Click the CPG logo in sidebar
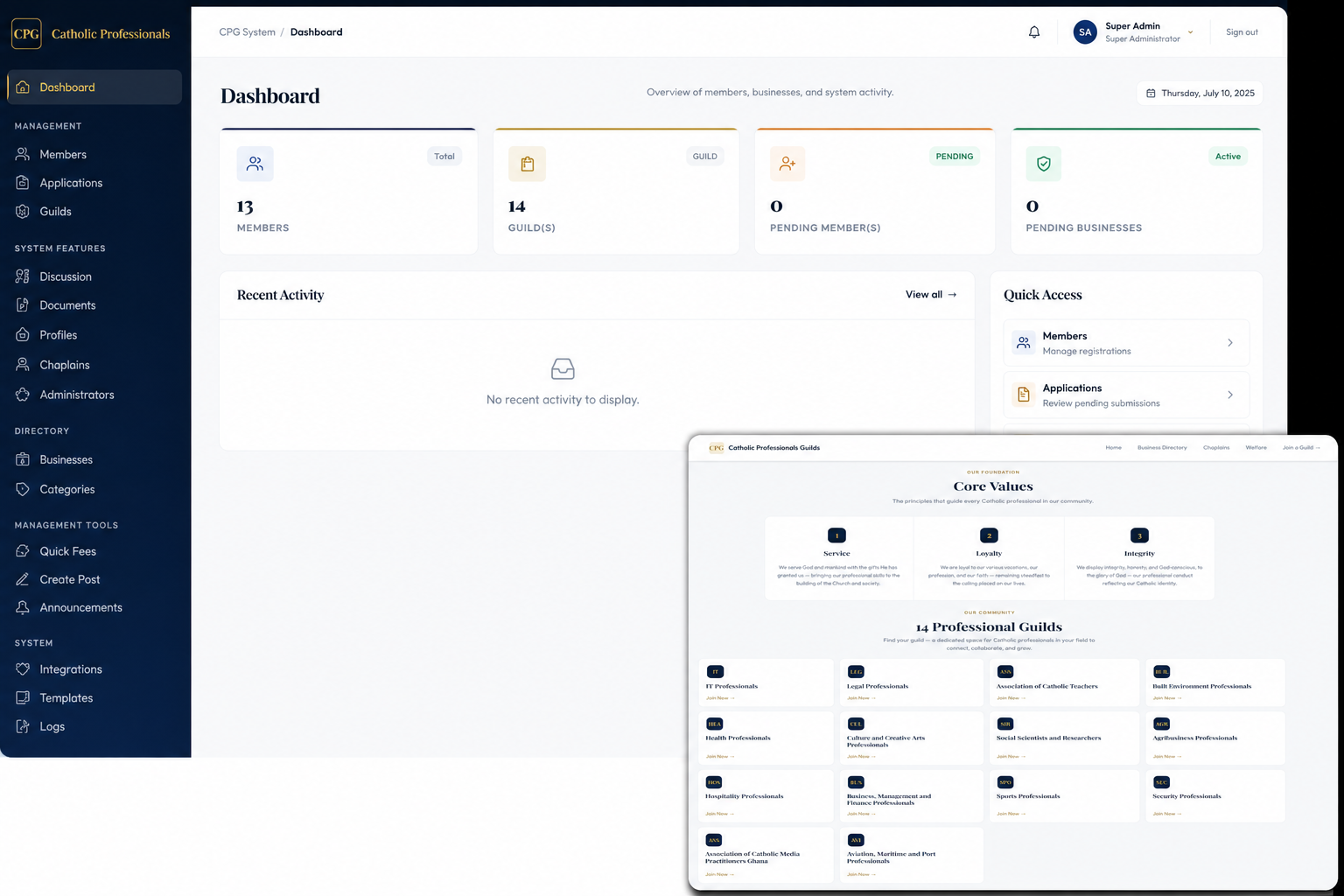1344x896 pixels. click(x=26, y=33)
